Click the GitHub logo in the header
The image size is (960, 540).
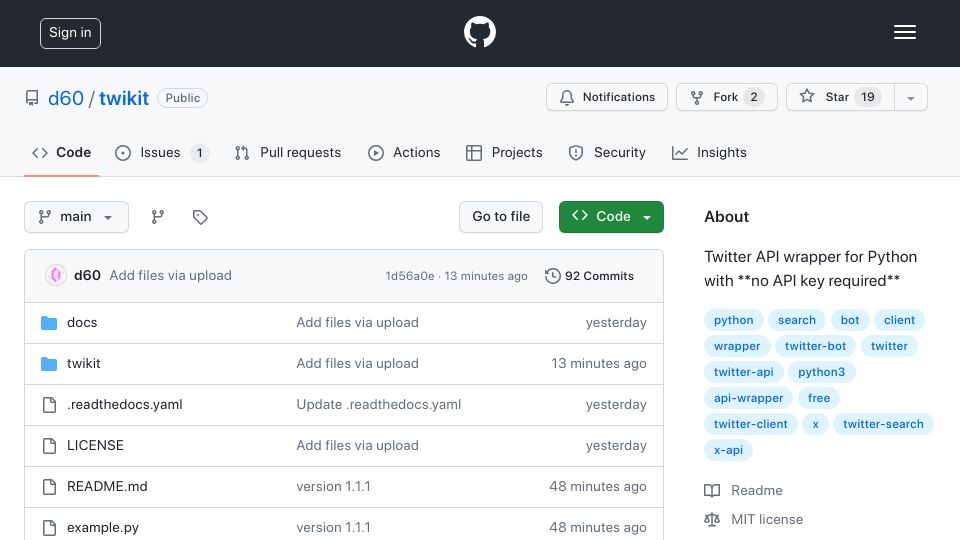coord(479,32)
